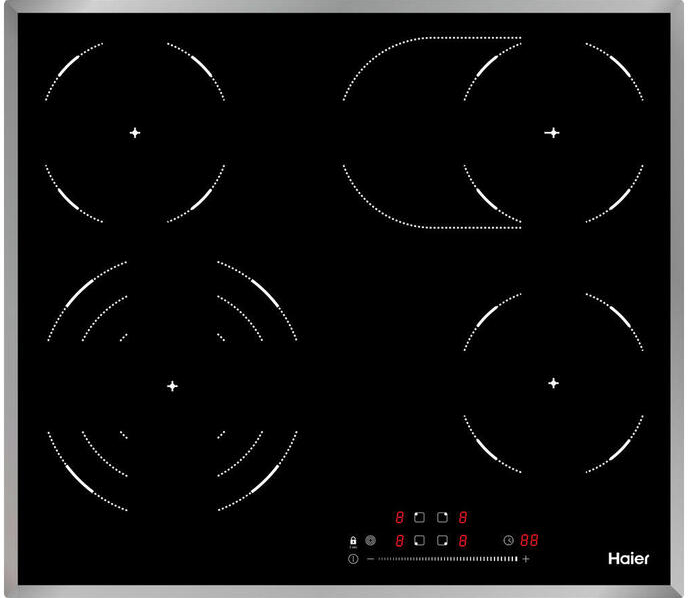Viewport: 689px width, 598px height.
Task: Select the bottom-right burner zone selector icon
Action: (x=441, y=541)
